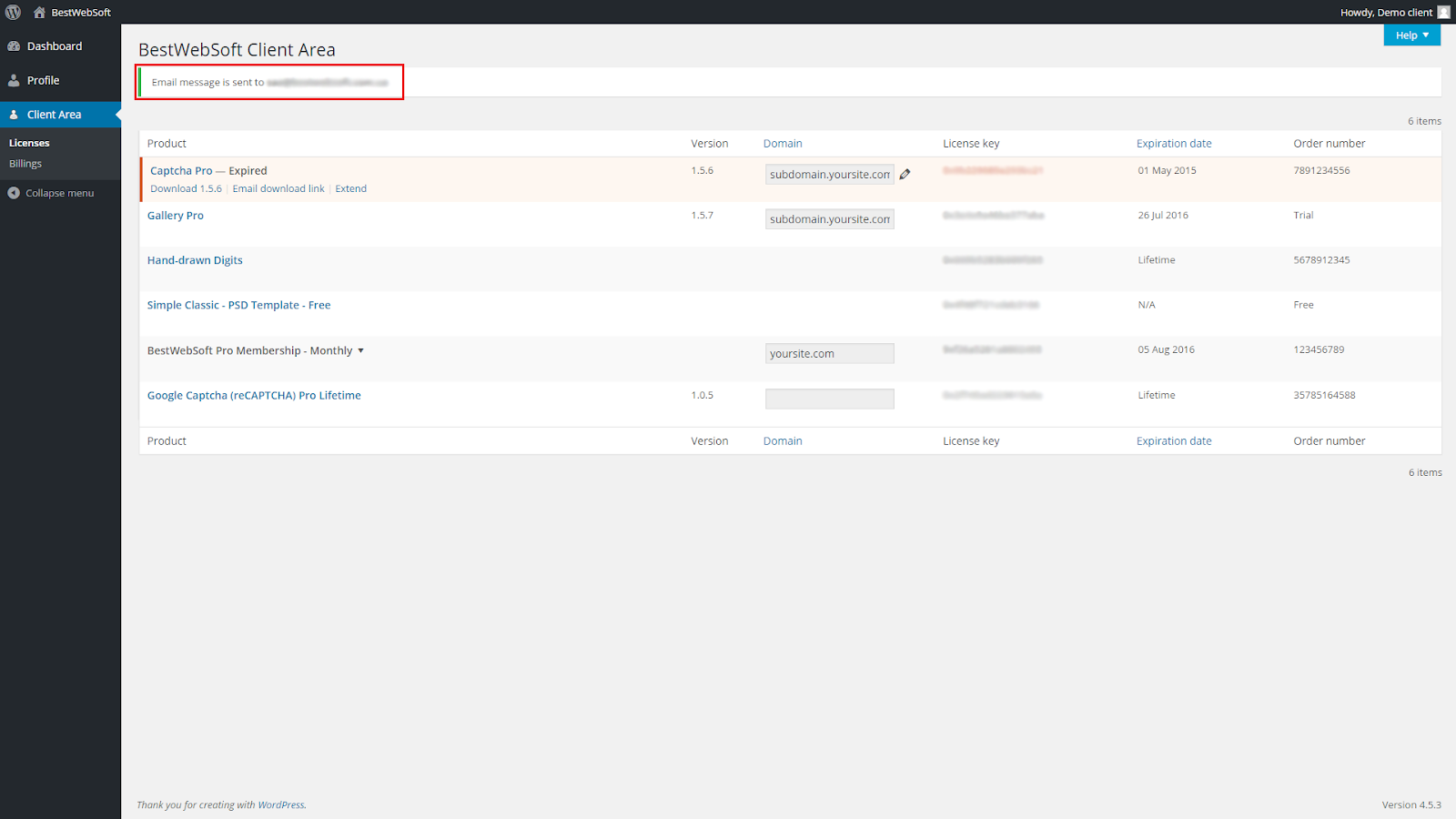
Task: Click the 'Order number' header in top row
Action: pos(1329,143)
